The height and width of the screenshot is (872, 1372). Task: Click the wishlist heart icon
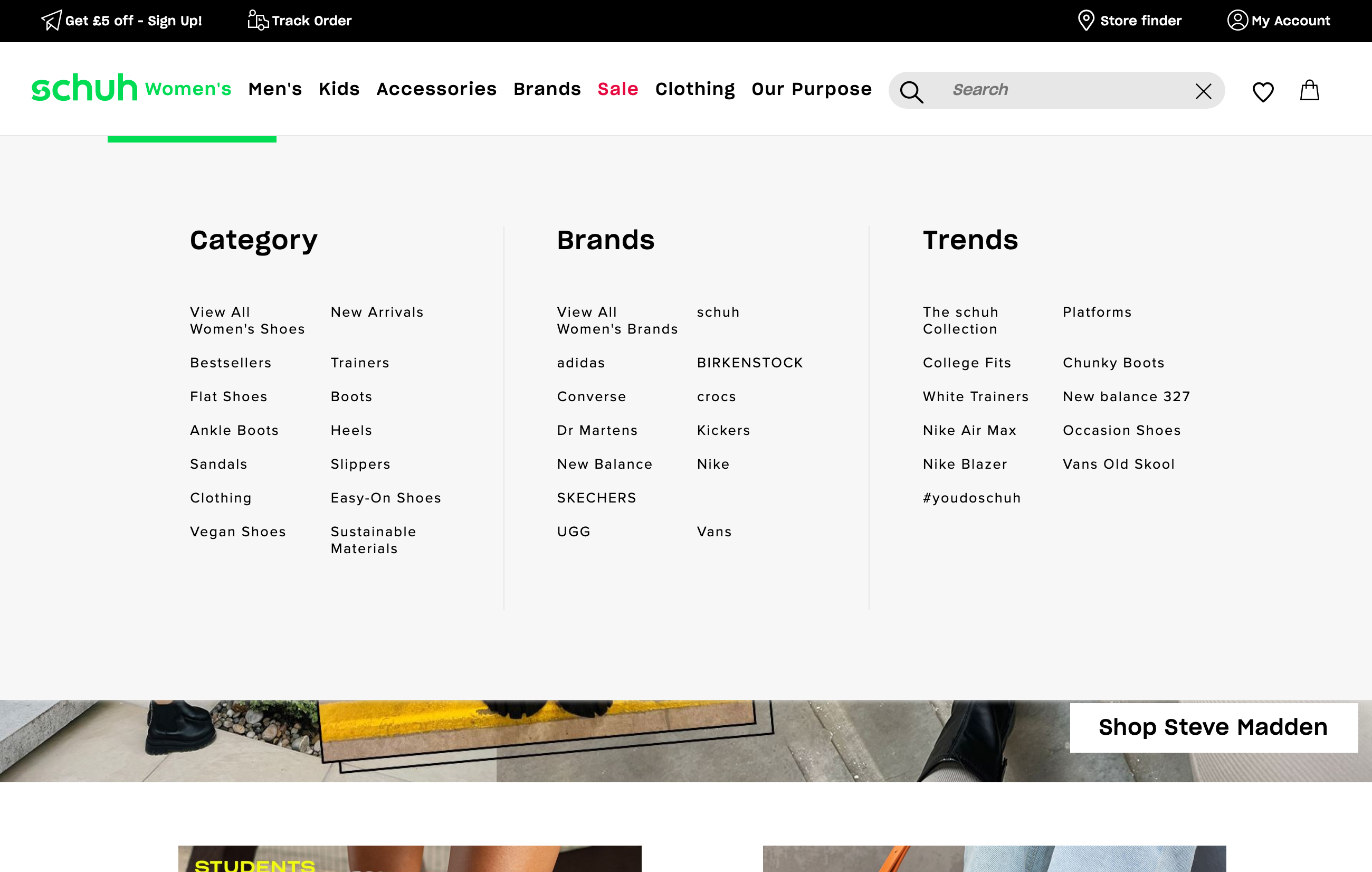tap(1263, 91)
